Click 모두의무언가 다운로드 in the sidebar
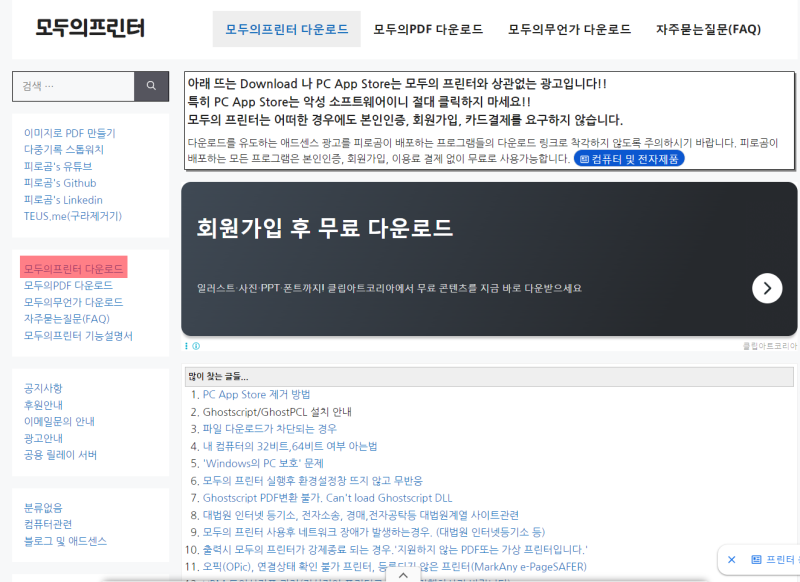This screenshot has width=800, height=582. (73, 302)
